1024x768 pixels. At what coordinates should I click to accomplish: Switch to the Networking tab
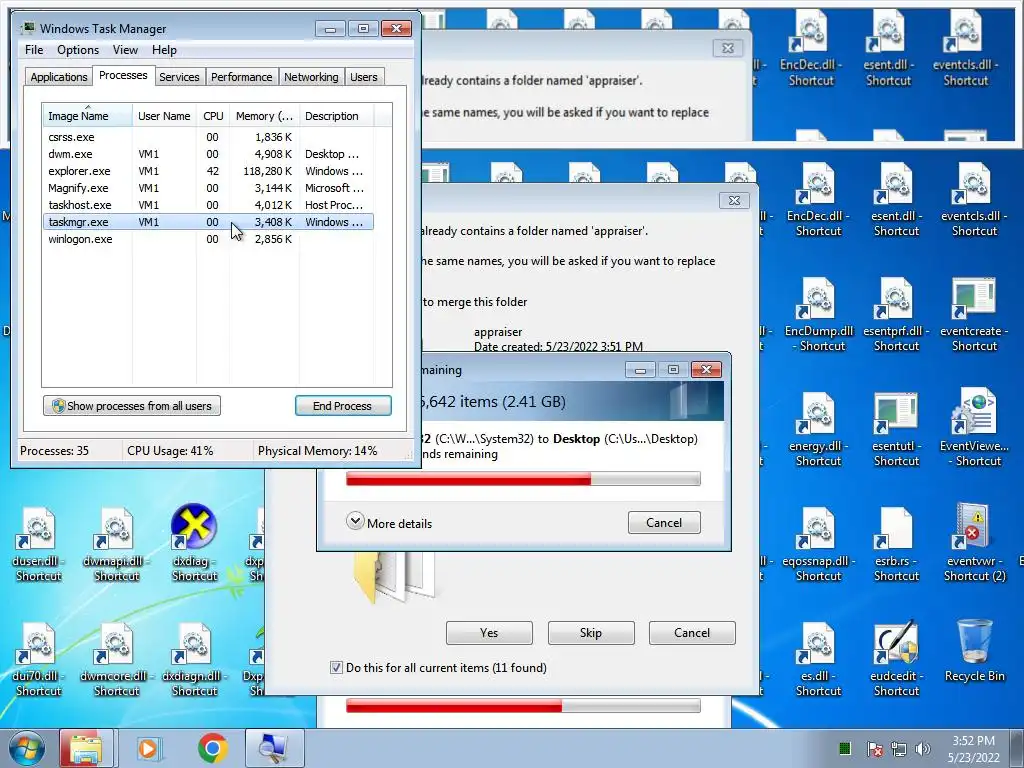(311, 77)
